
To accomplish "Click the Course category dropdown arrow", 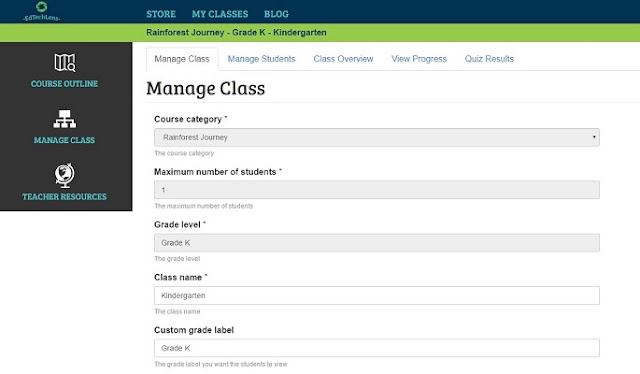I will pyautogui.click(x=594, y=137).
